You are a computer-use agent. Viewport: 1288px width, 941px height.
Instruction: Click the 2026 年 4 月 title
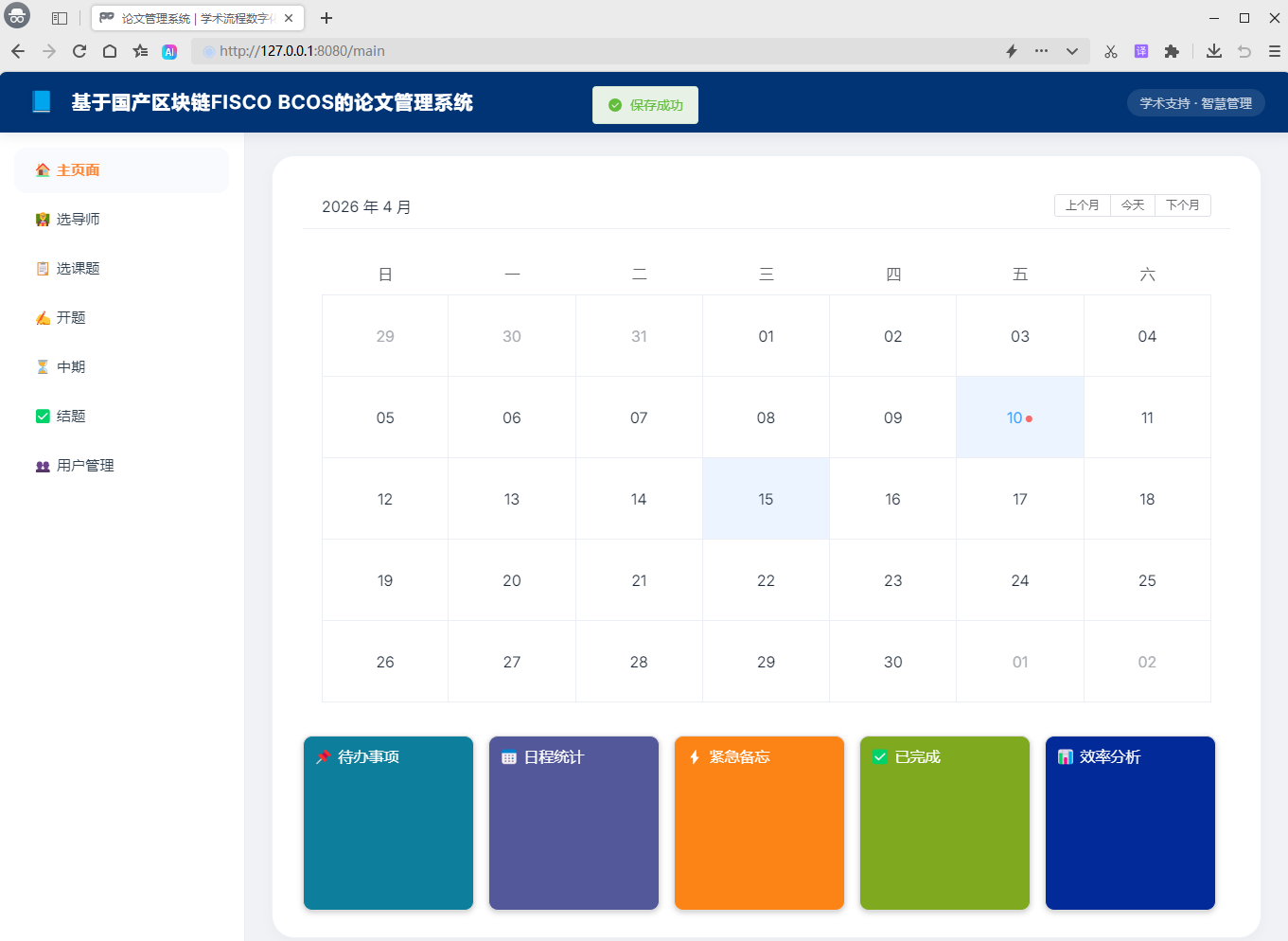coord(366,206)
